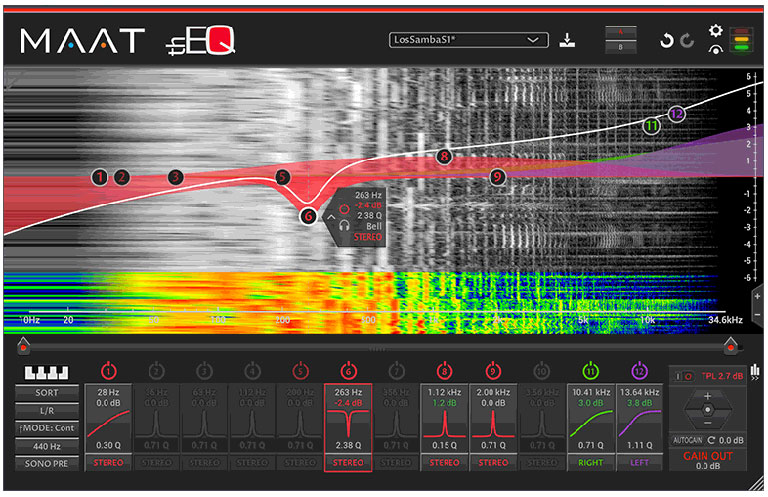The height and width of the screenshot is (497, 768).
Task: Switch to snapshot A
Action: pyautogui.click(x=621, y=32)
